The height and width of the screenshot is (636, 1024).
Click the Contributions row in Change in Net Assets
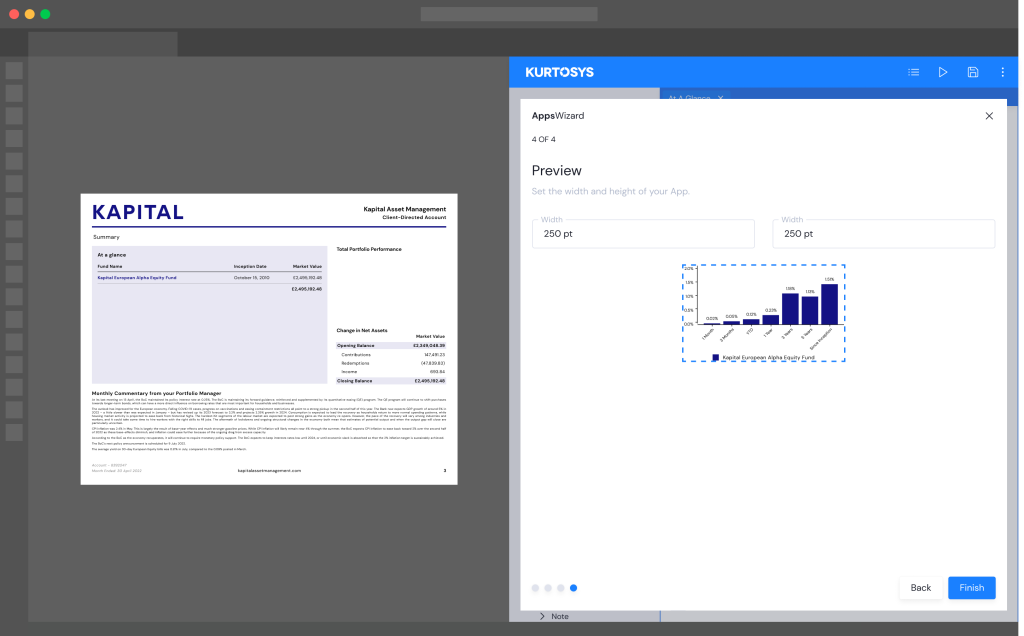coord(391,355)
